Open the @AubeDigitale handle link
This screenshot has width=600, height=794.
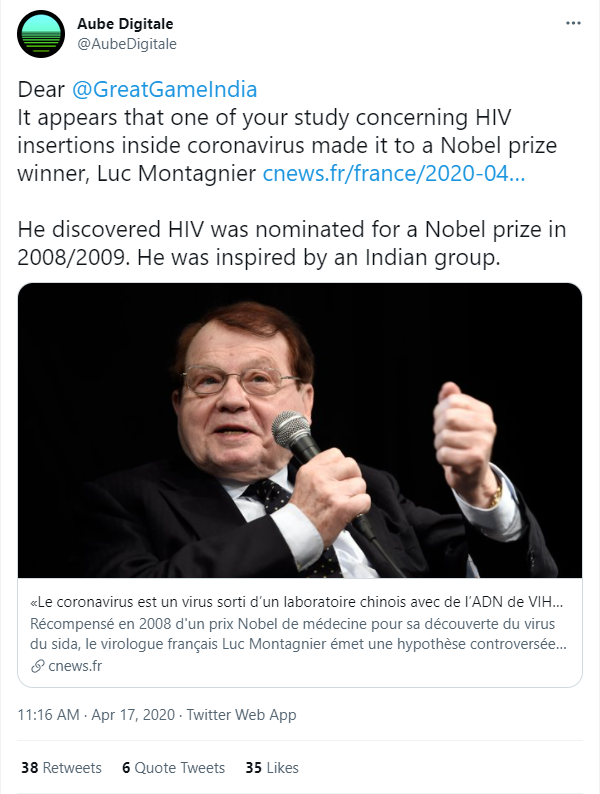[127, 44]
